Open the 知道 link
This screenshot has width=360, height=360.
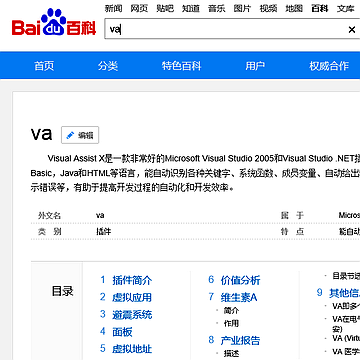[191, 9]
